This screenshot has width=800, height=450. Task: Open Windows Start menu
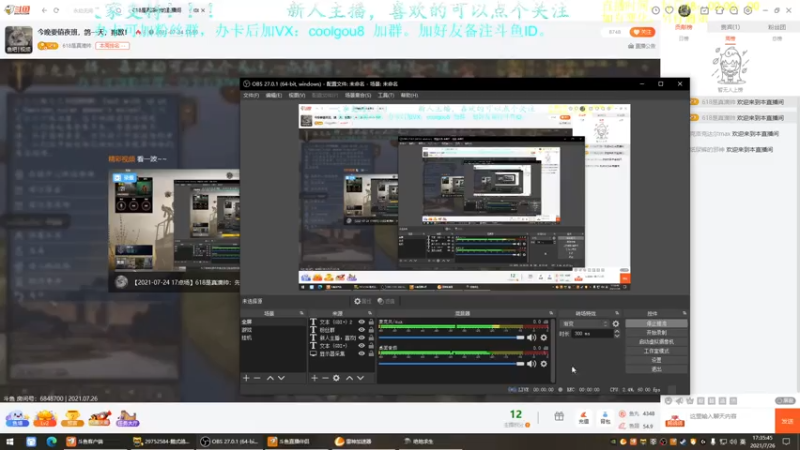tap(10, 441)
